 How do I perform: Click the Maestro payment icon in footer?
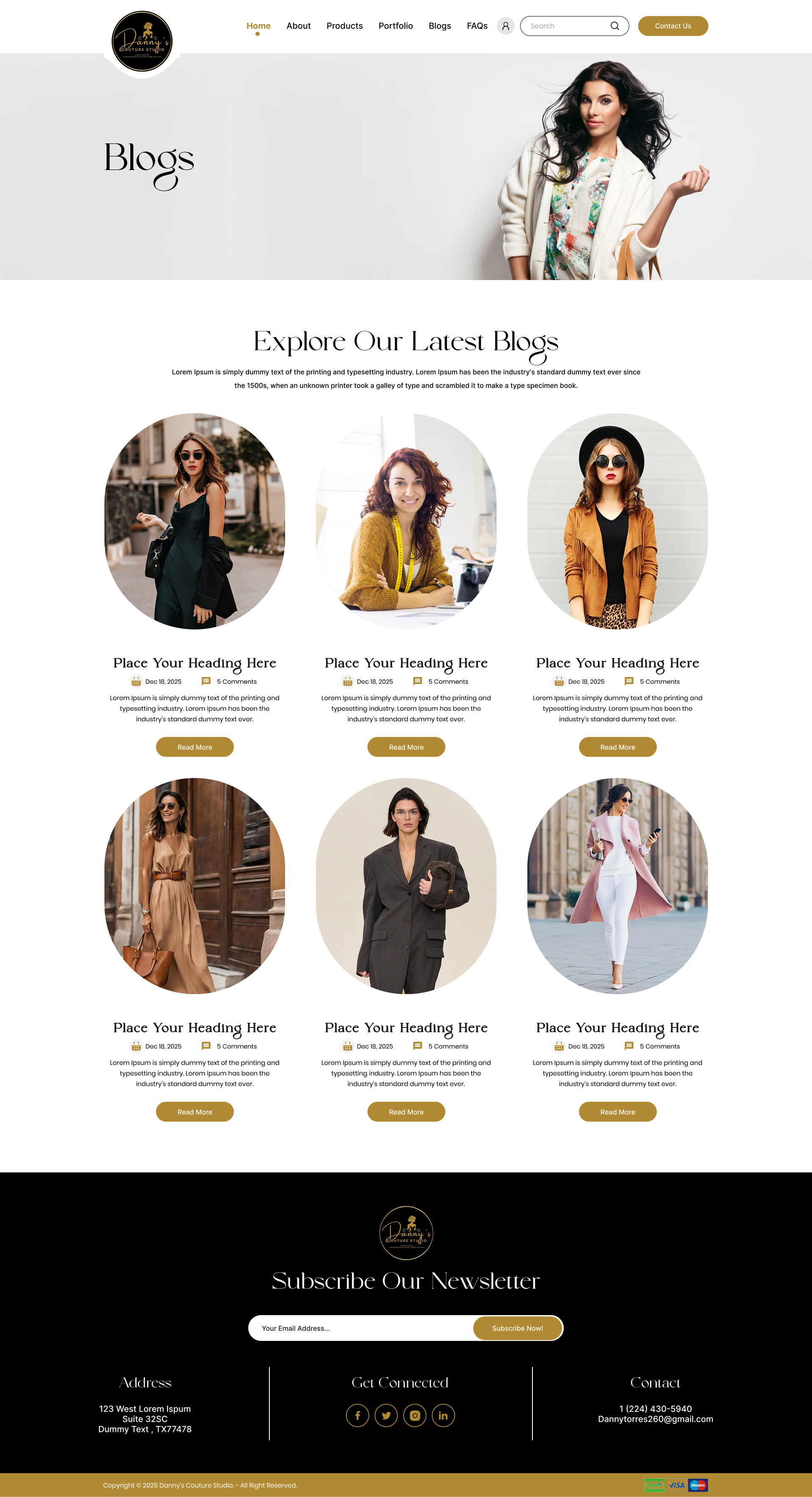(698, 1485)
